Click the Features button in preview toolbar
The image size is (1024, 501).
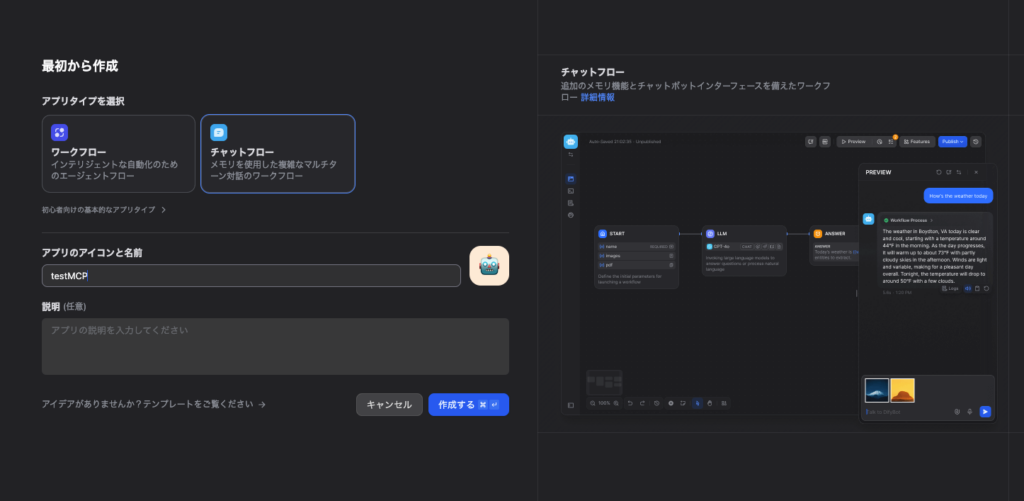[x=918, y=142]
